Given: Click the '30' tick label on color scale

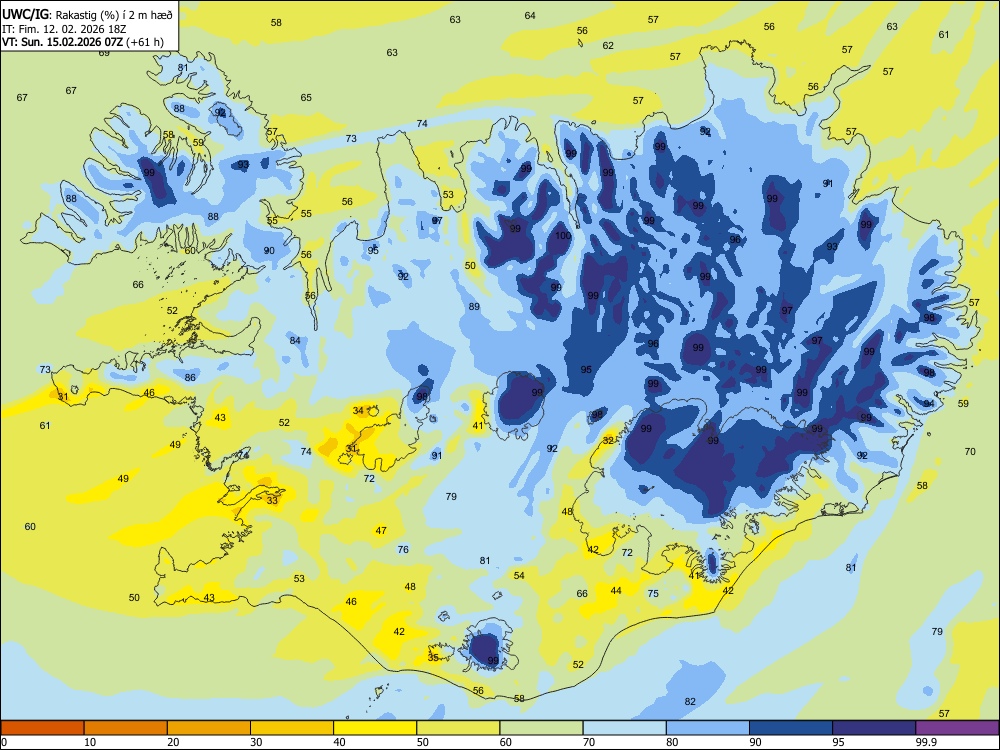Looking at the screenshot, I should (x=256, y=742).
